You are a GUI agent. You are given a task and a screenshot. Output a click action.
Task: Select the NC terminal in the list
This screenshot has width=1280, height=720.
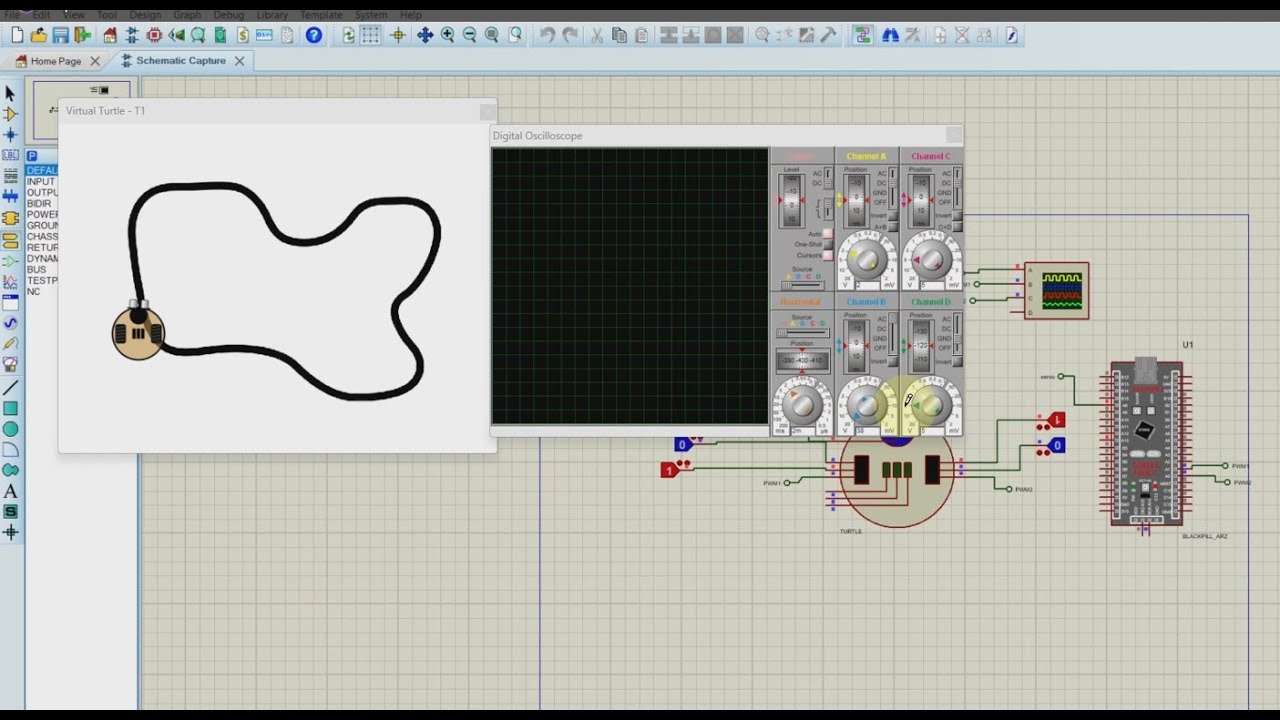point(34,292)
